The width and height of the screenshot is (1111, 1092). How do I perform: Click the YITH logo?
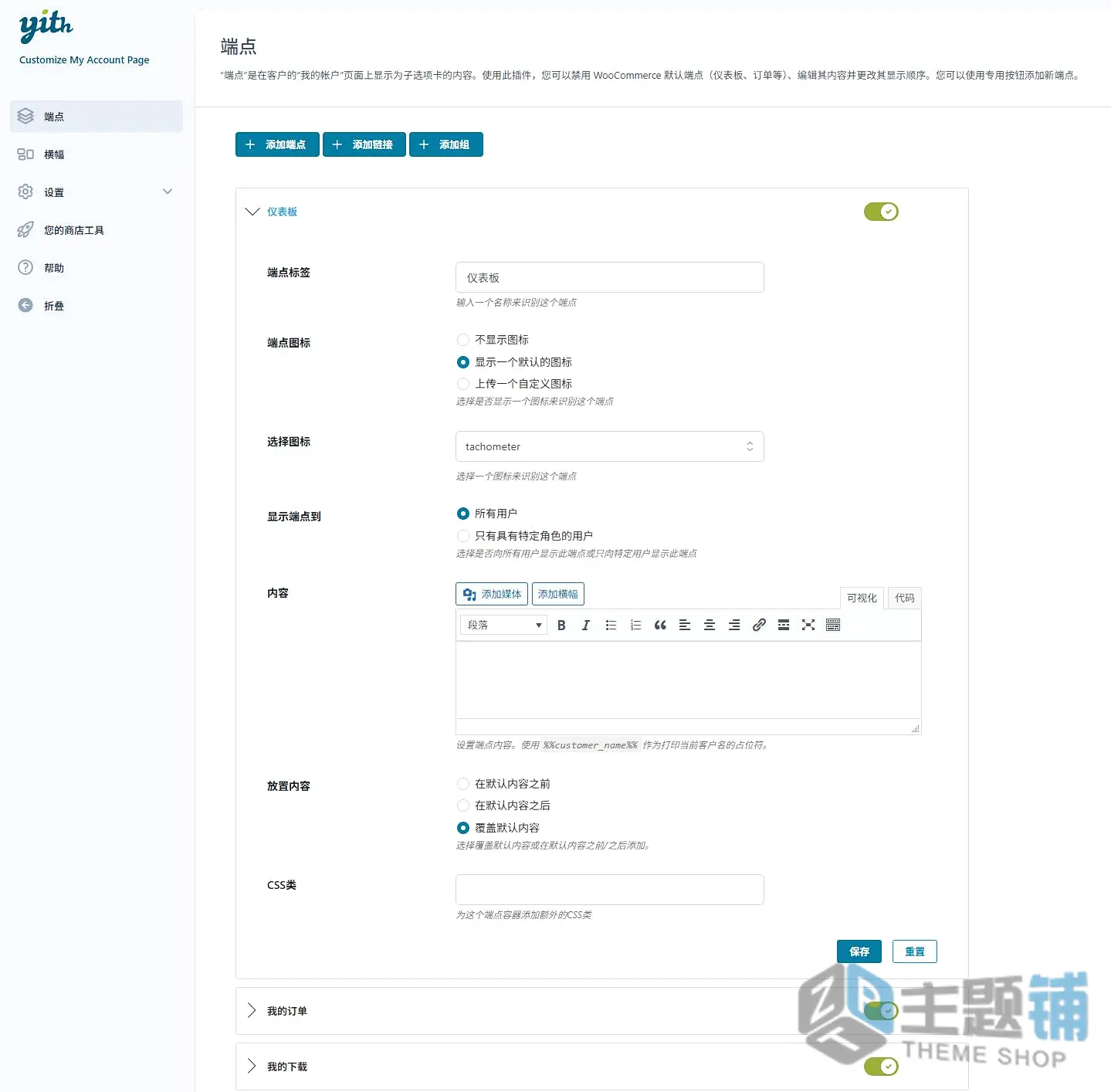pyautogui.click(x=46, y=25)
